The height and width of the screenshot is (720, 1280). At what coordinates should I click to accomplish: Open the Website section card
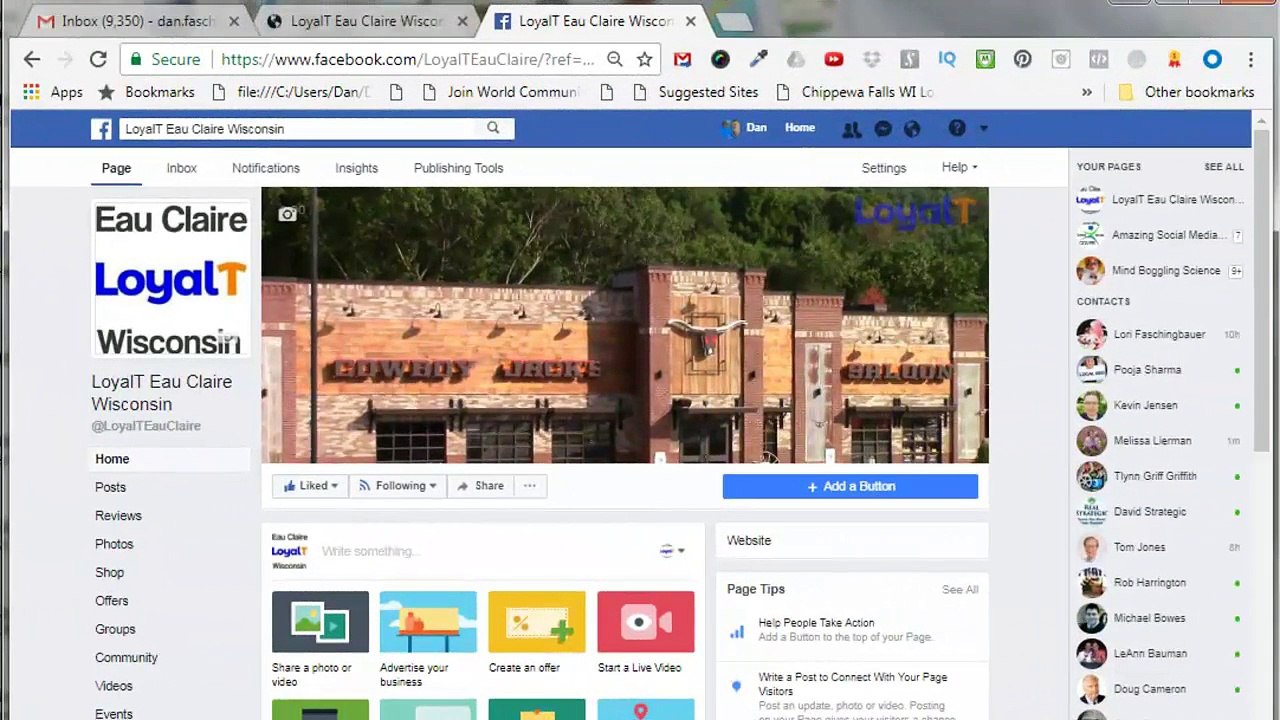[852, 540]
